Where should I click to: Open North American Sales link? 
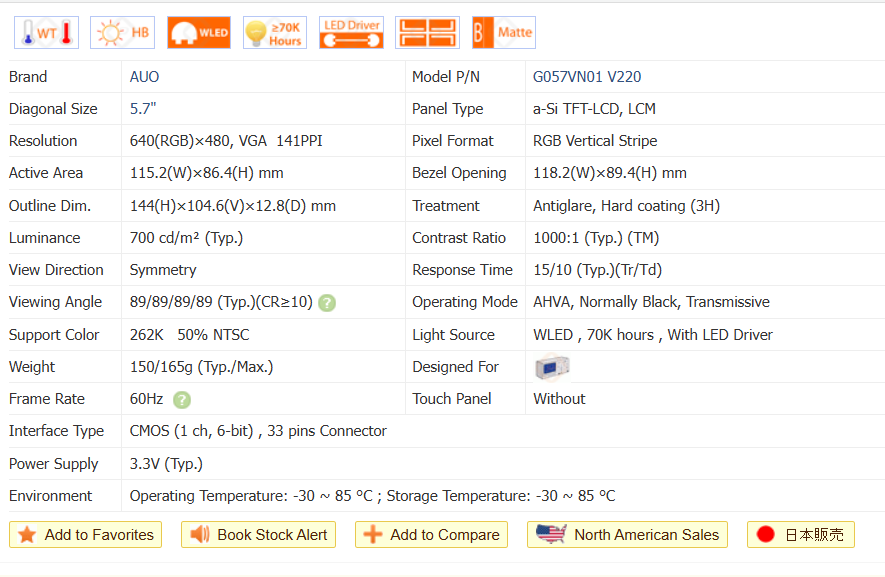pos(627,535)
